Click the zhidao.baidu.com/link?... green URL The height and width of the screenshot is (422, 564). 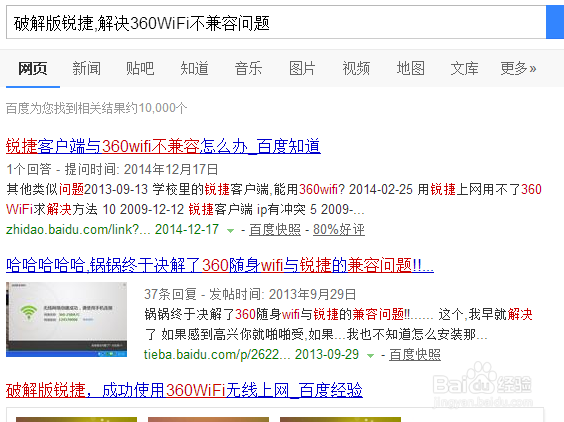[78, 230]
